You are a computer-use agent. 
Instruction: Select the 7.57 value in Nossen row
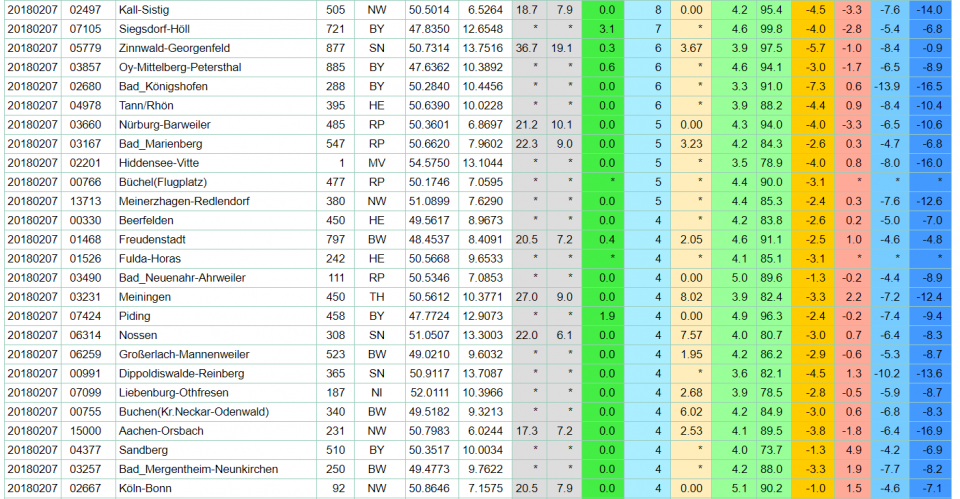click(690, 335)
